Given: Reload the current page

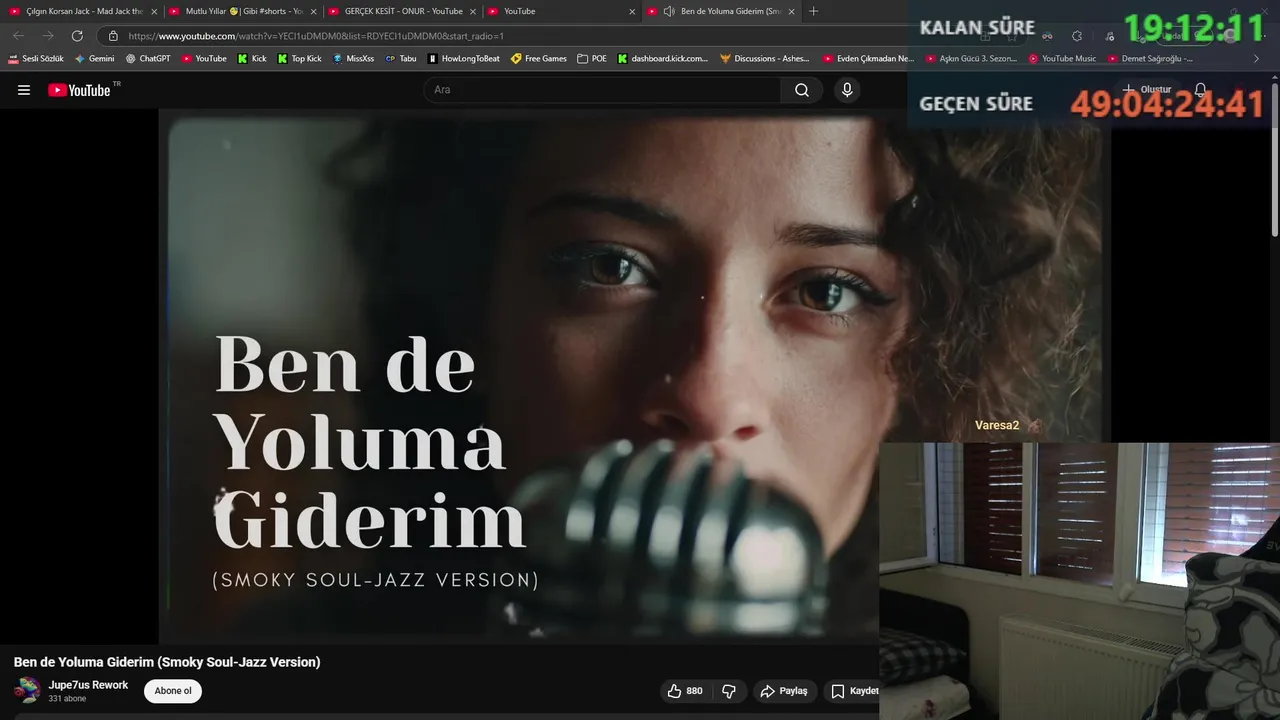Looking at the screenshot, I should (77, 36).
